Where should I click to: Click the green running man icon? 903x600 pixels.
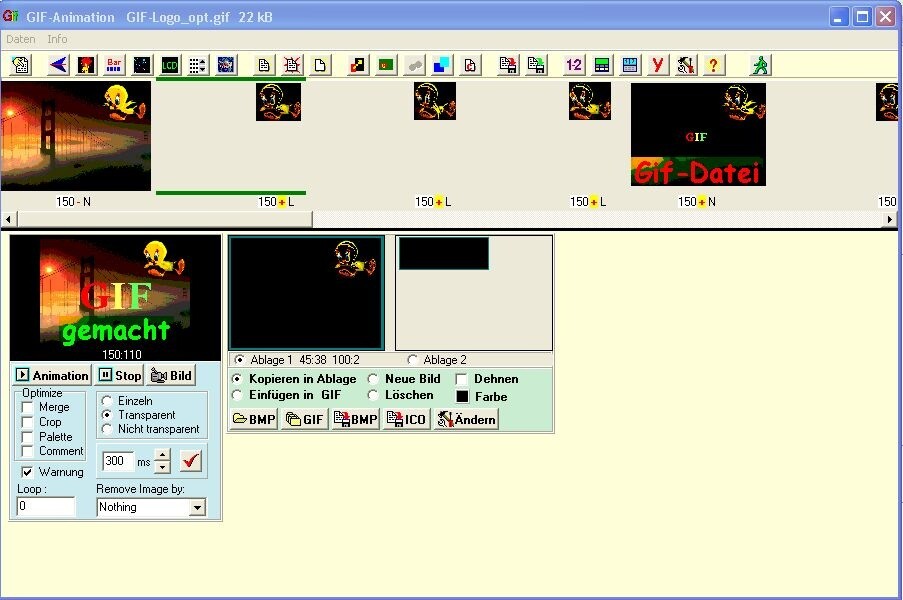[x=761, y=65]
